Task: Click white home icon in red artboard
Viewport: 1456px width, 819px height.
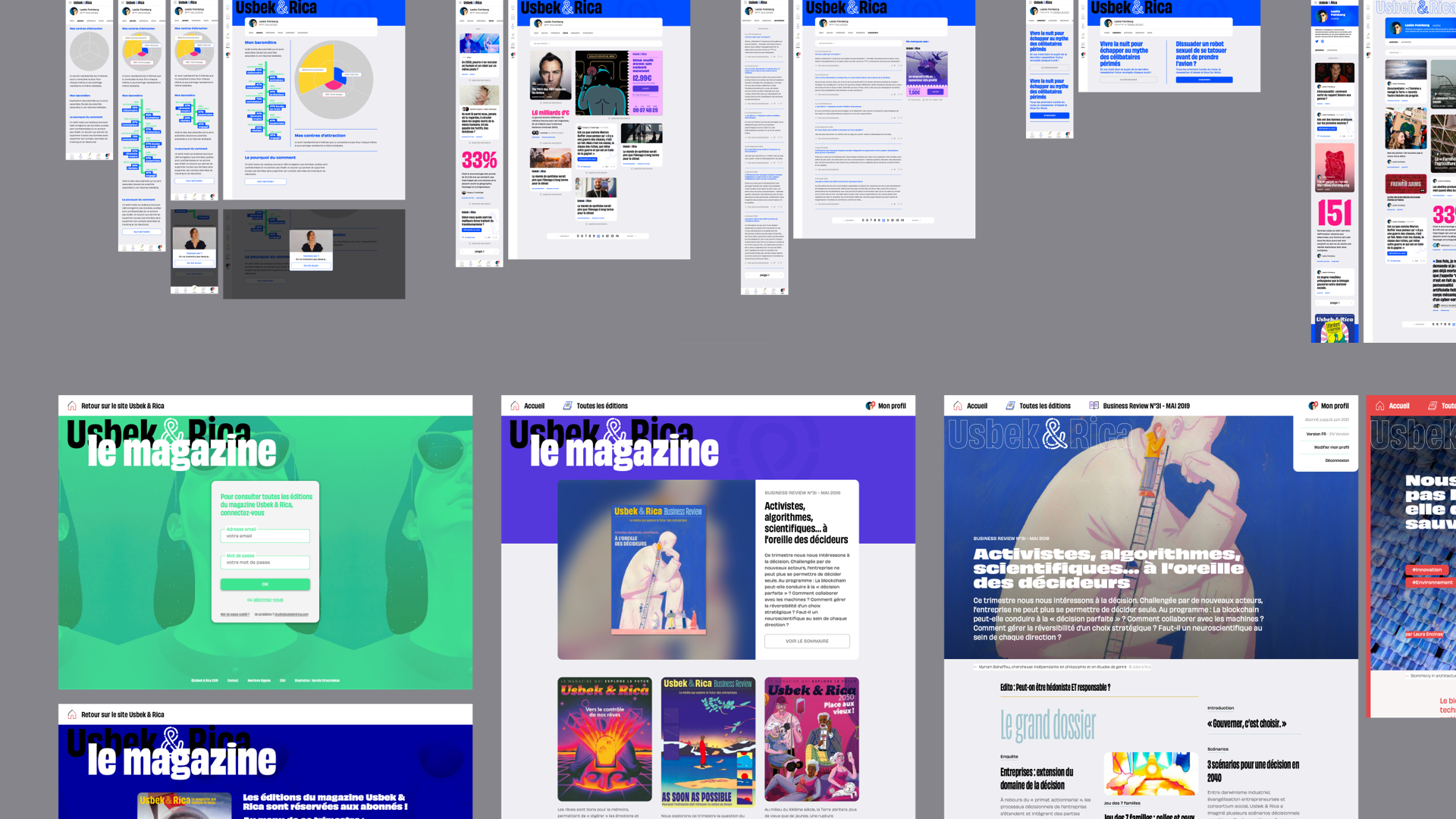Action: coord(1380,406)
